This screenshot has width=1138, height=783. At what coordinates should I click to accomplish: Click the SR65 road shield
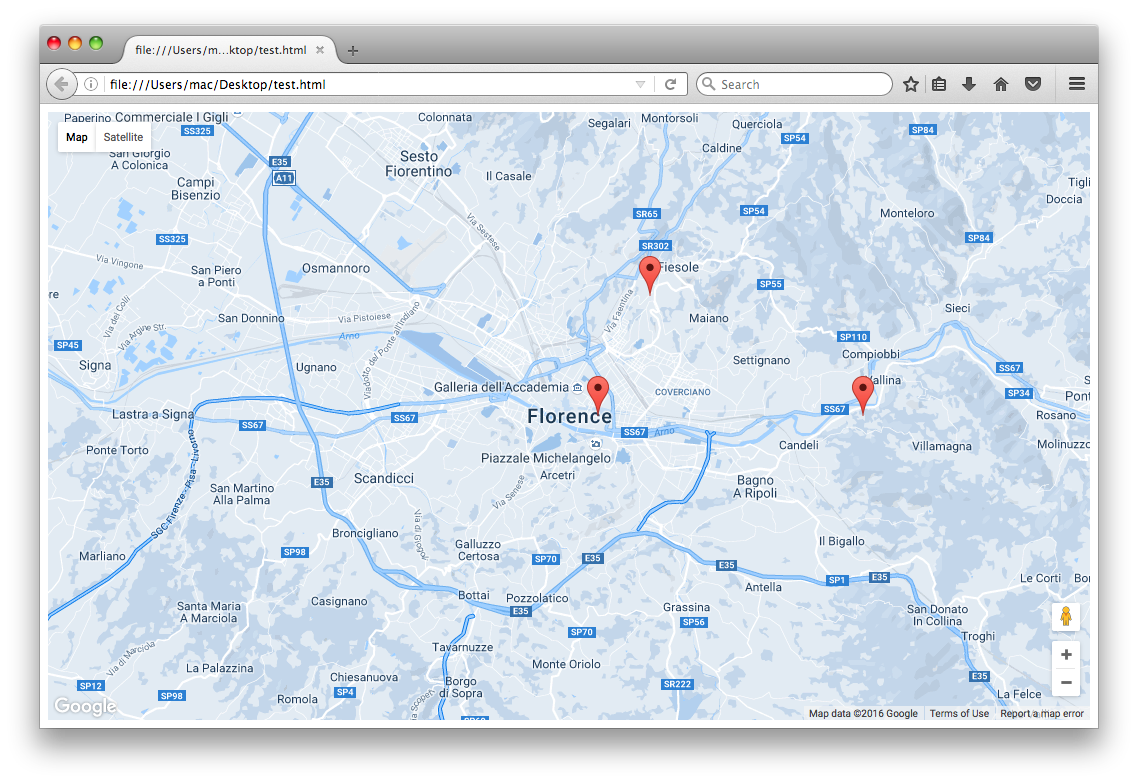point(647,214)
